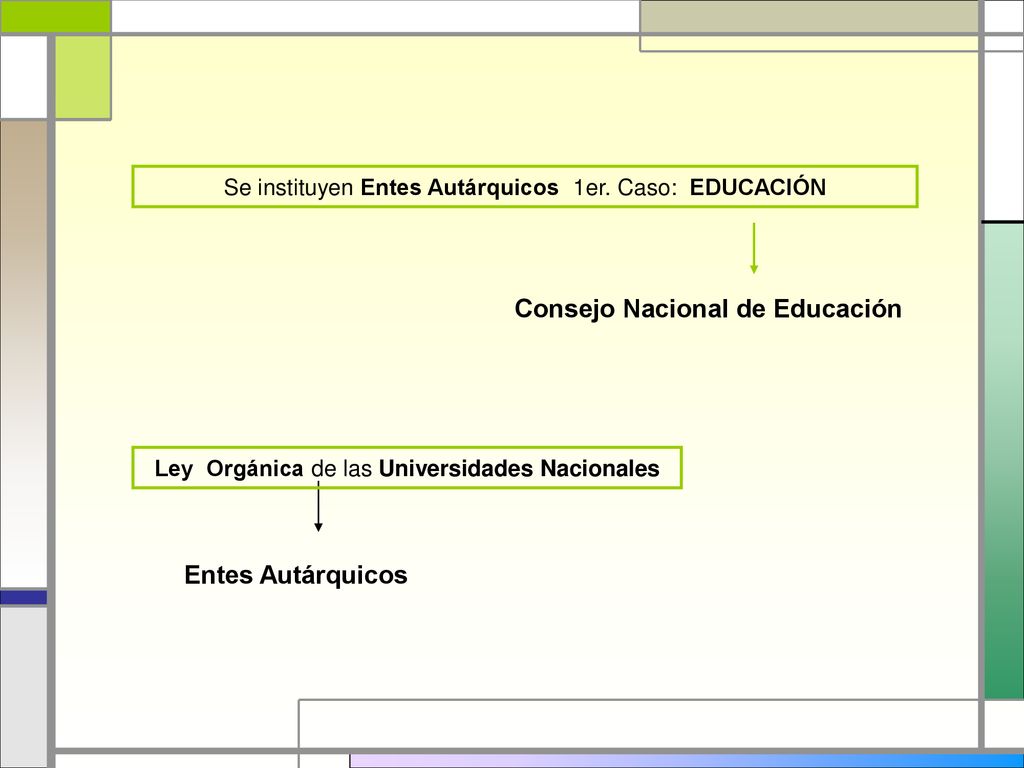Viewport: 1024px width, 768px height.
Task: Select the word 'EDUCACIÓN' in the top box
Action: pos(758,187)
